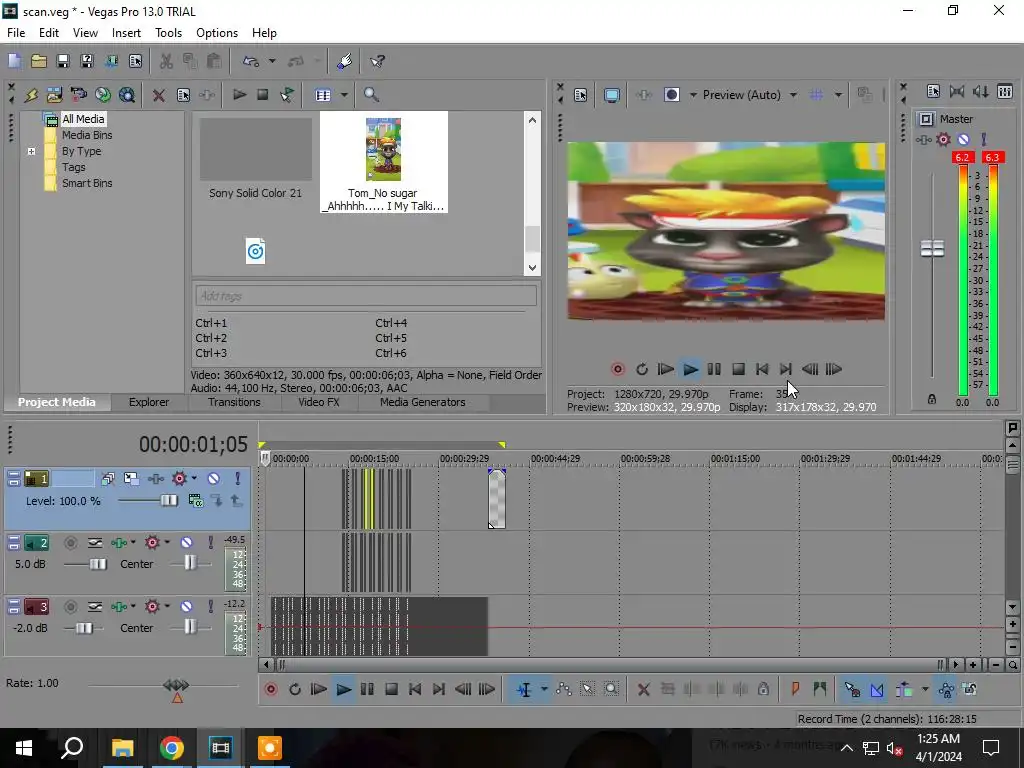
Task: Insert a region with green flags icon
Action: pos(819,689)
